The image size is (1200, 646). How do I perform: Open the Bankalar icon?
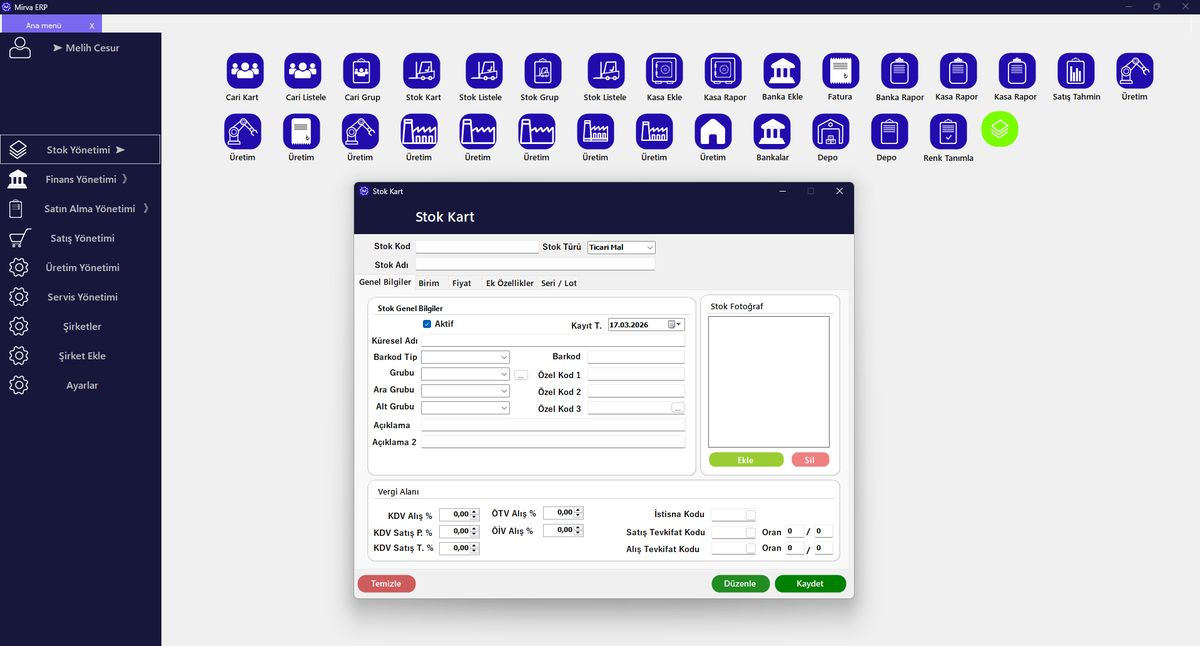click(772, 131)
